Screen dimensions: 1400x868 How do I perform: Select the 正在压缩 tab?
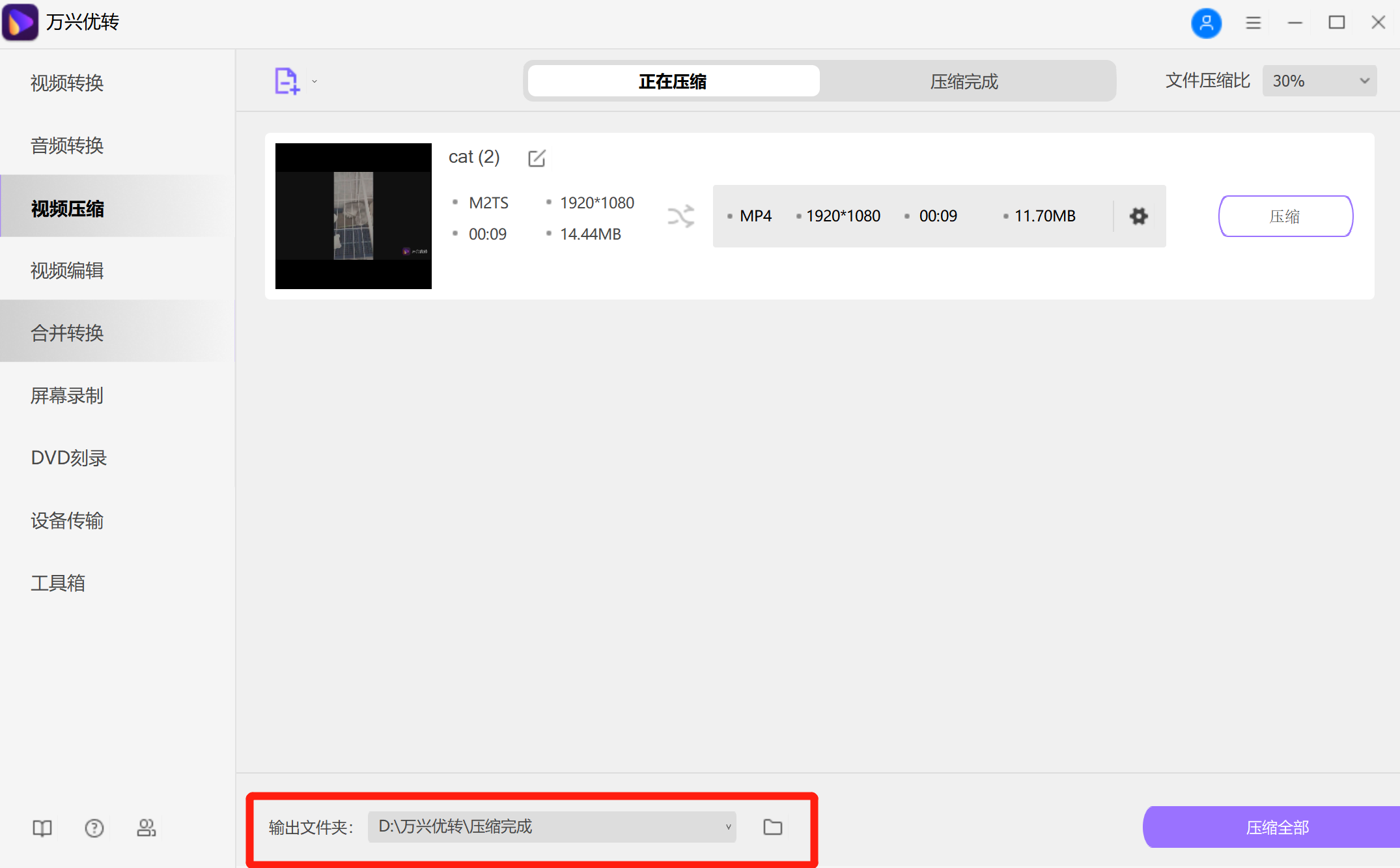click(x=673, y=81)
